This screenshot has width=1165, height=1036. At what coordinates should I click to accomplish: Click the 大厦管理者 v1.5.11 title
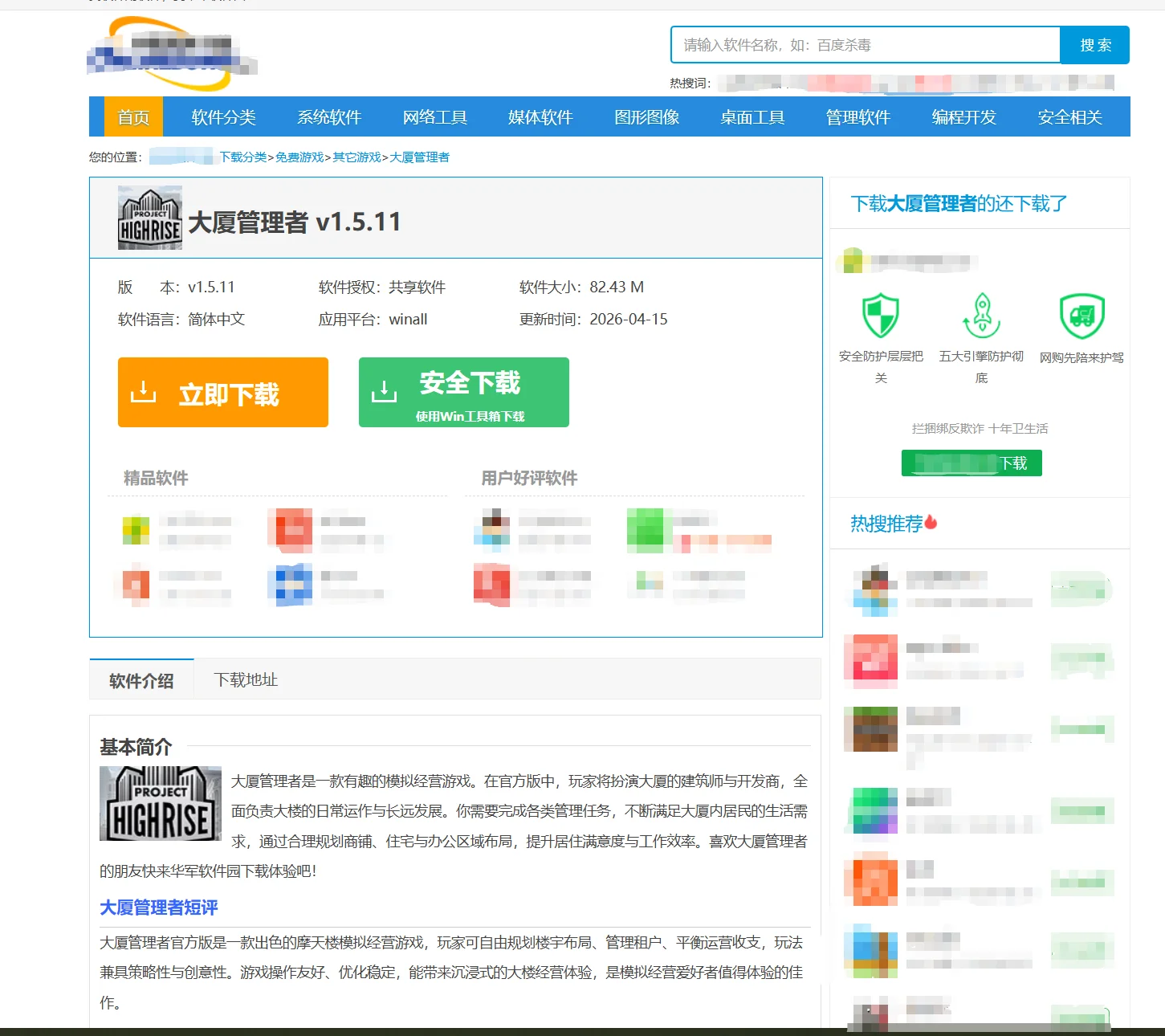(295, 222)
